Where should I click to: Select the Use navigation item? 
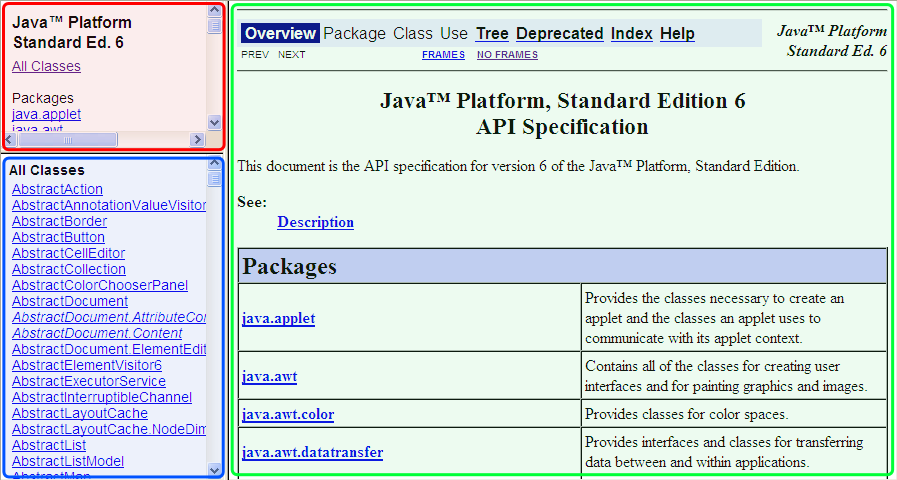click(x=454, y=34)
